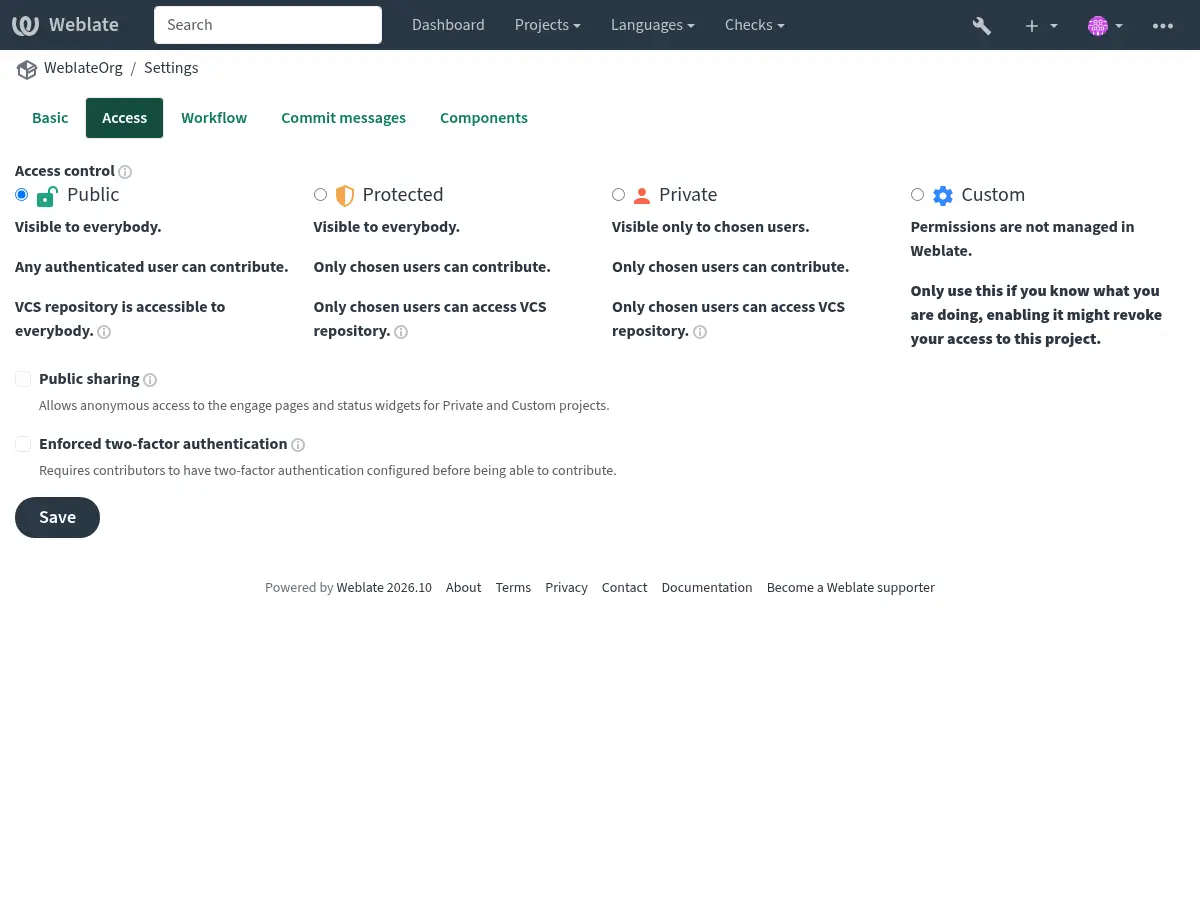Switch to the Access tab
Image resolution: width=1200 pixels, height=918 pixels.
(x=125, y=118)
